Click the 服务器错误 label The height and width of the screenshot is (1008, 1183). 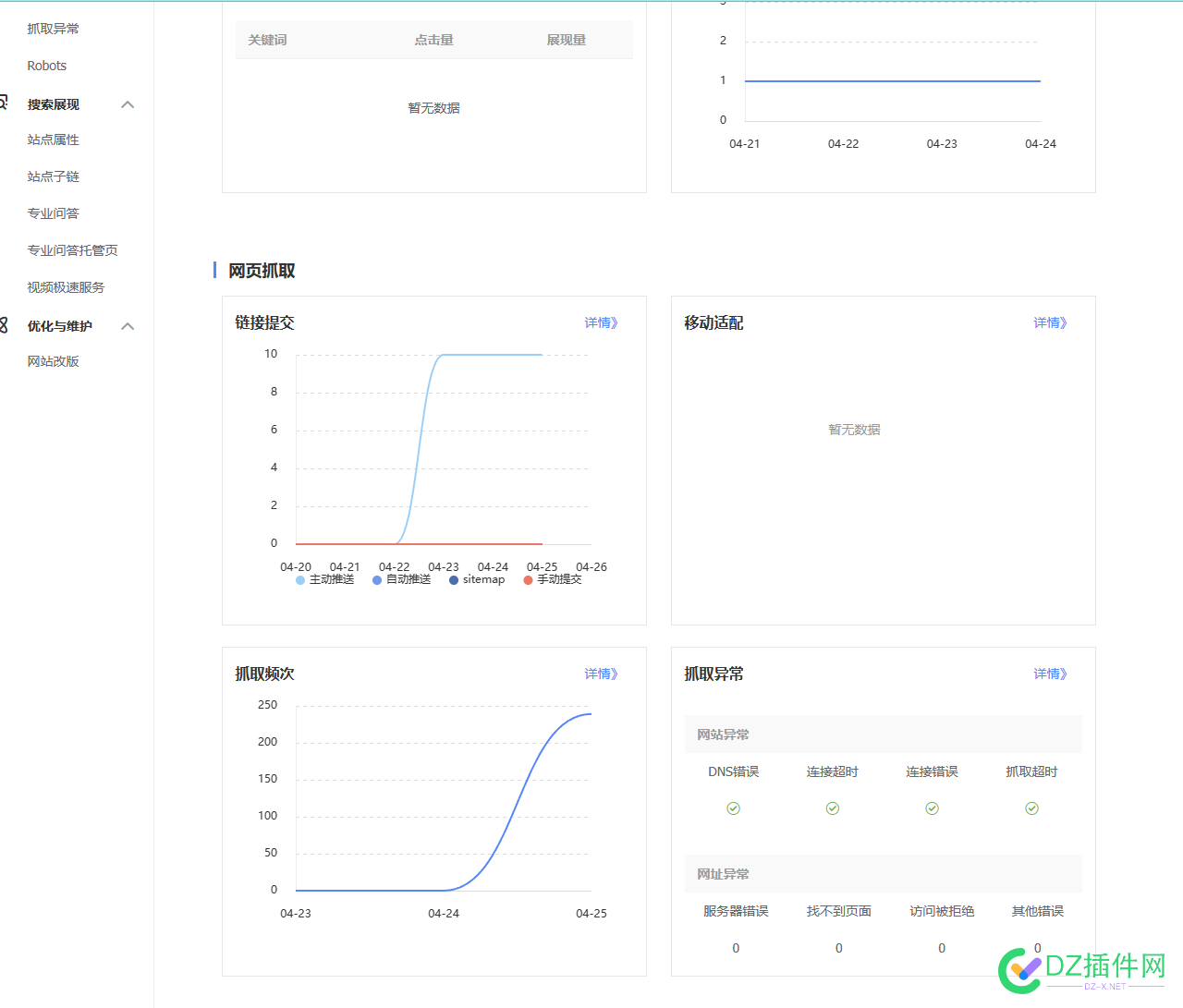coord(736,911)
